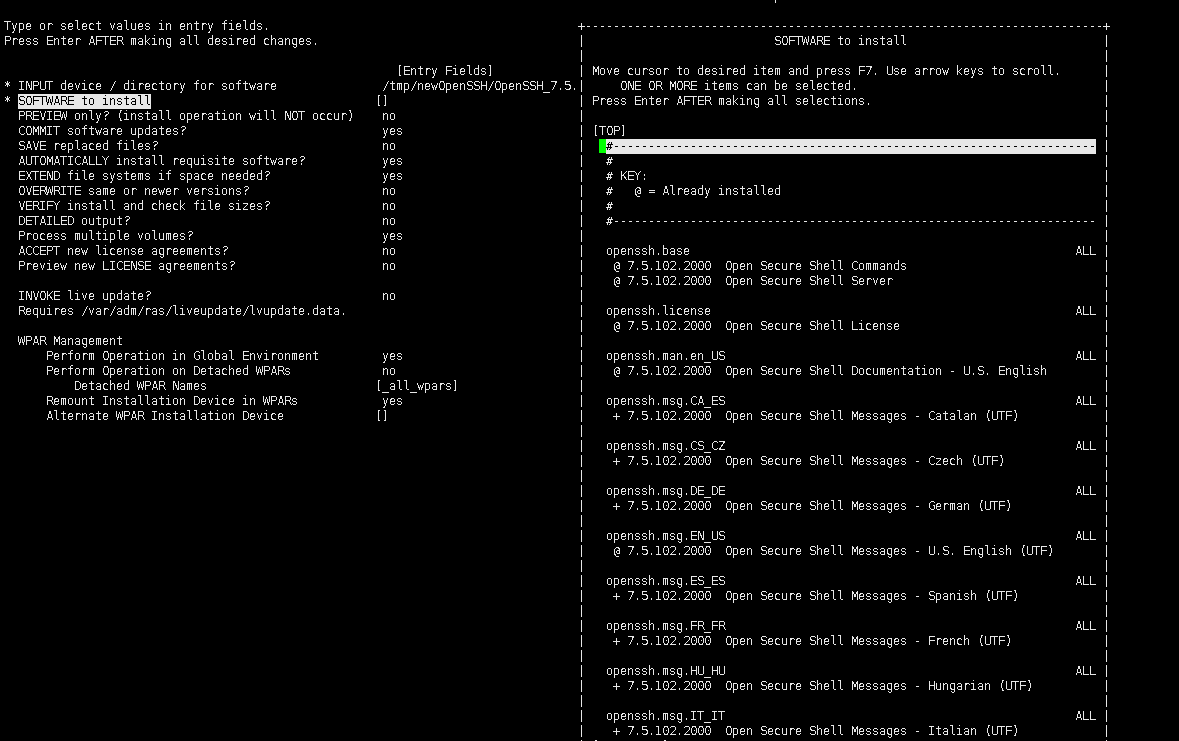Select "Open Secure Shell License" fileset
1179x741 pixels.
(812, 326)
